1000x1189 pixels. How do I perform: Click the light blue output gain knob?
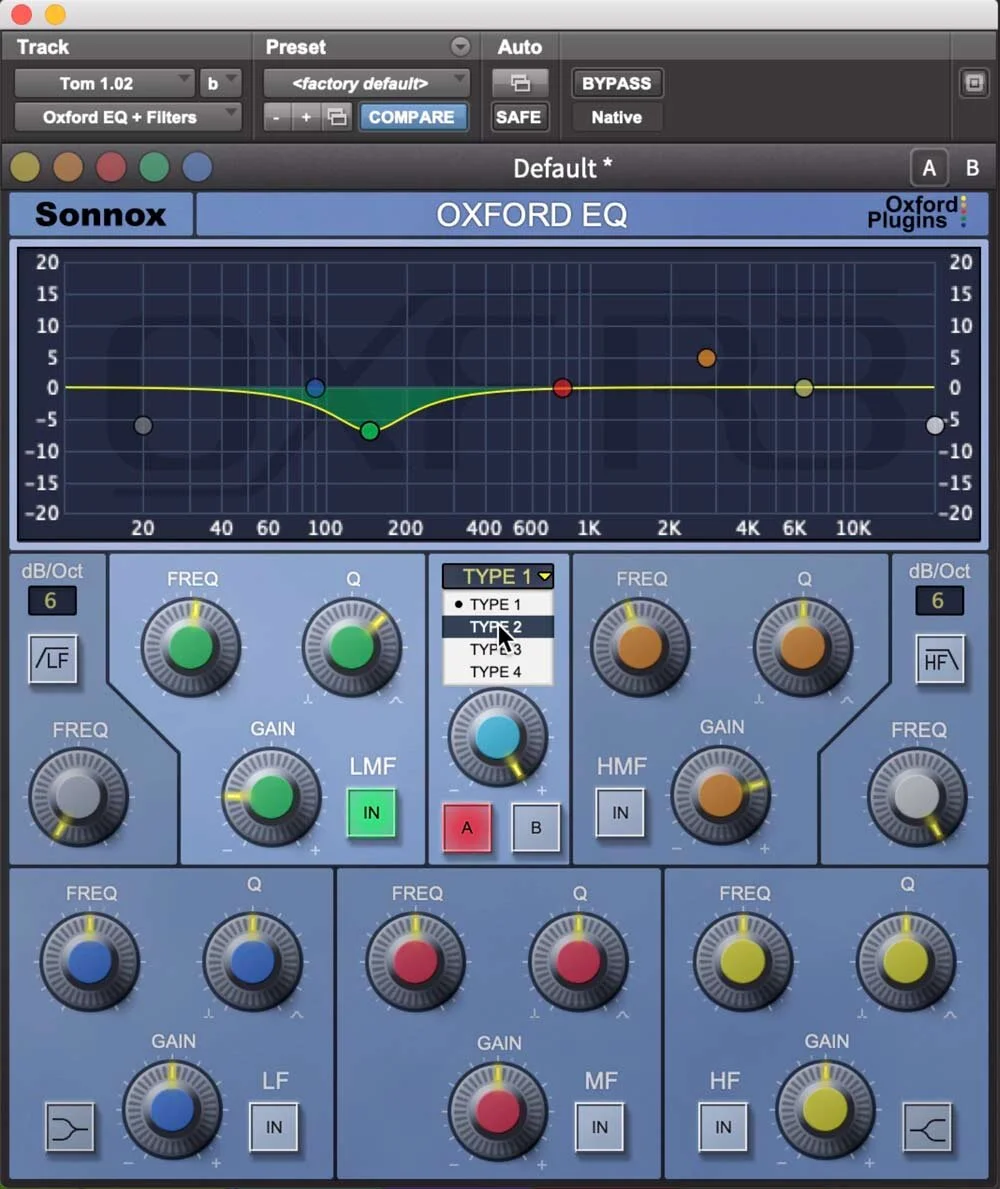497,737
